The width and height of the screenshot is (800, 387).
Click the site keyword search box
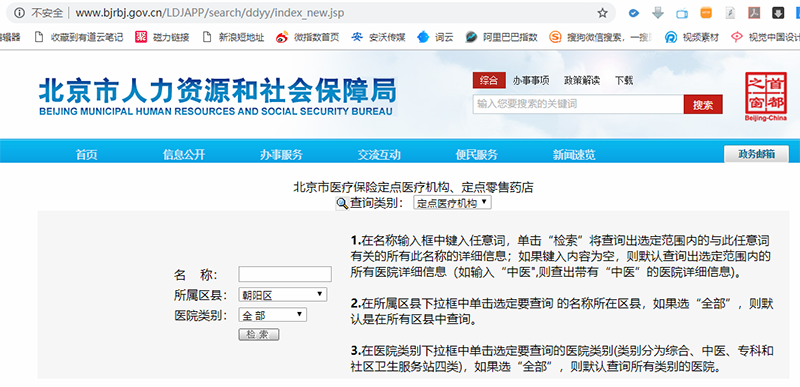pos(578,104)
